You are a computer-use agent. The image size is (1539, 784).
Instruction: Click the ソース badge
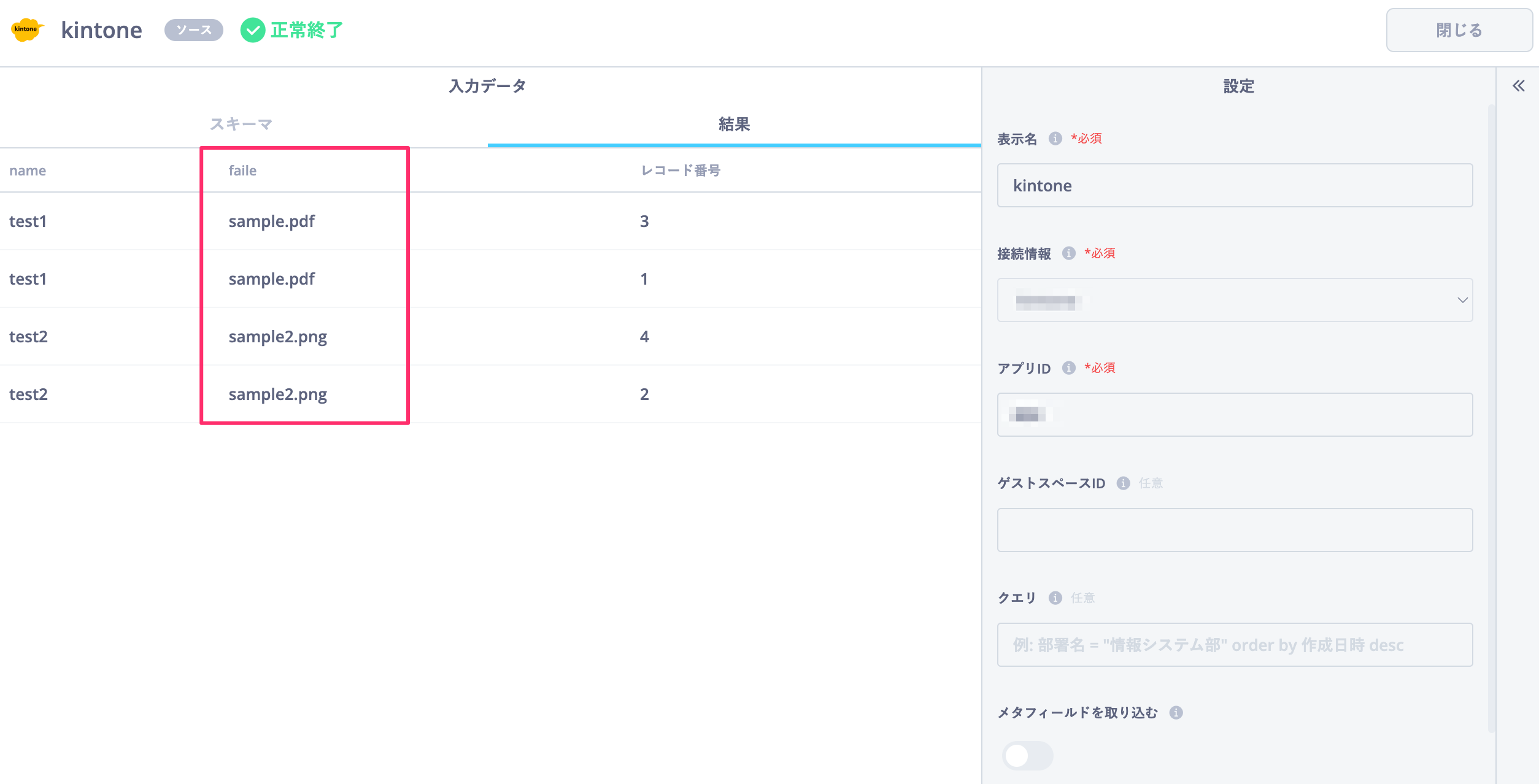[193, 30]
